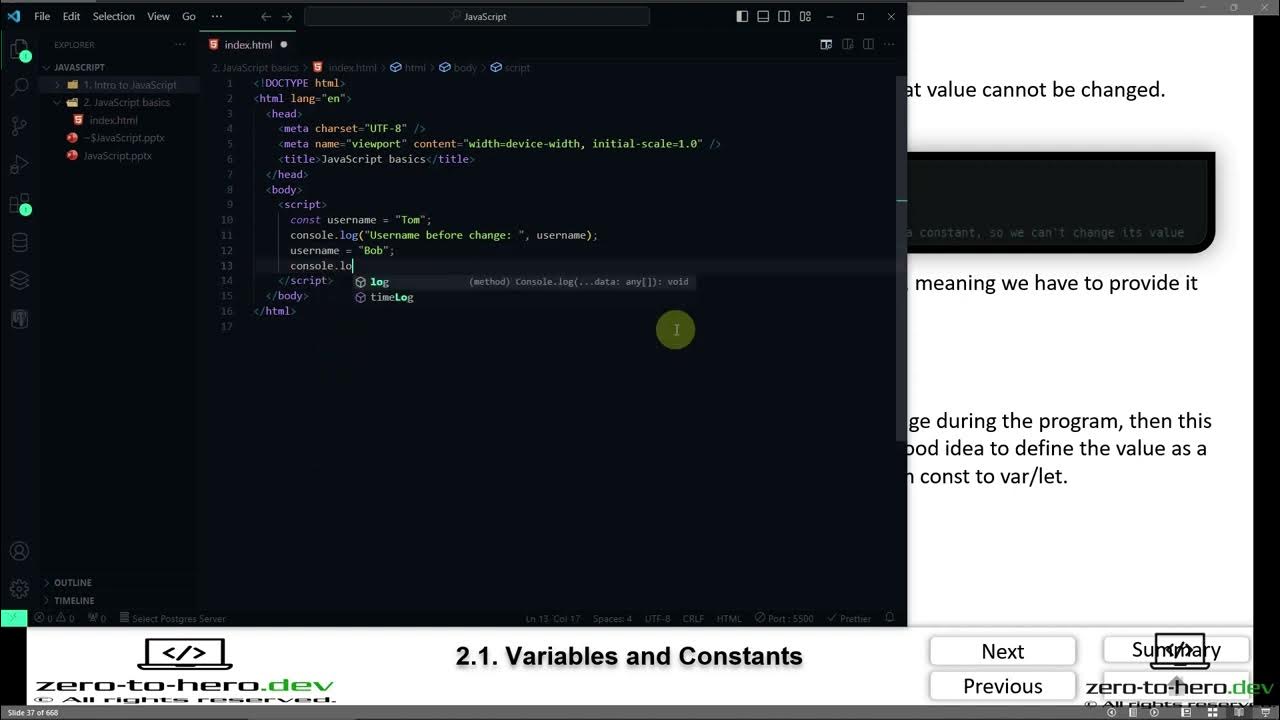Click the 2. JavaScript basics breadcrumb

pos(254,68)
